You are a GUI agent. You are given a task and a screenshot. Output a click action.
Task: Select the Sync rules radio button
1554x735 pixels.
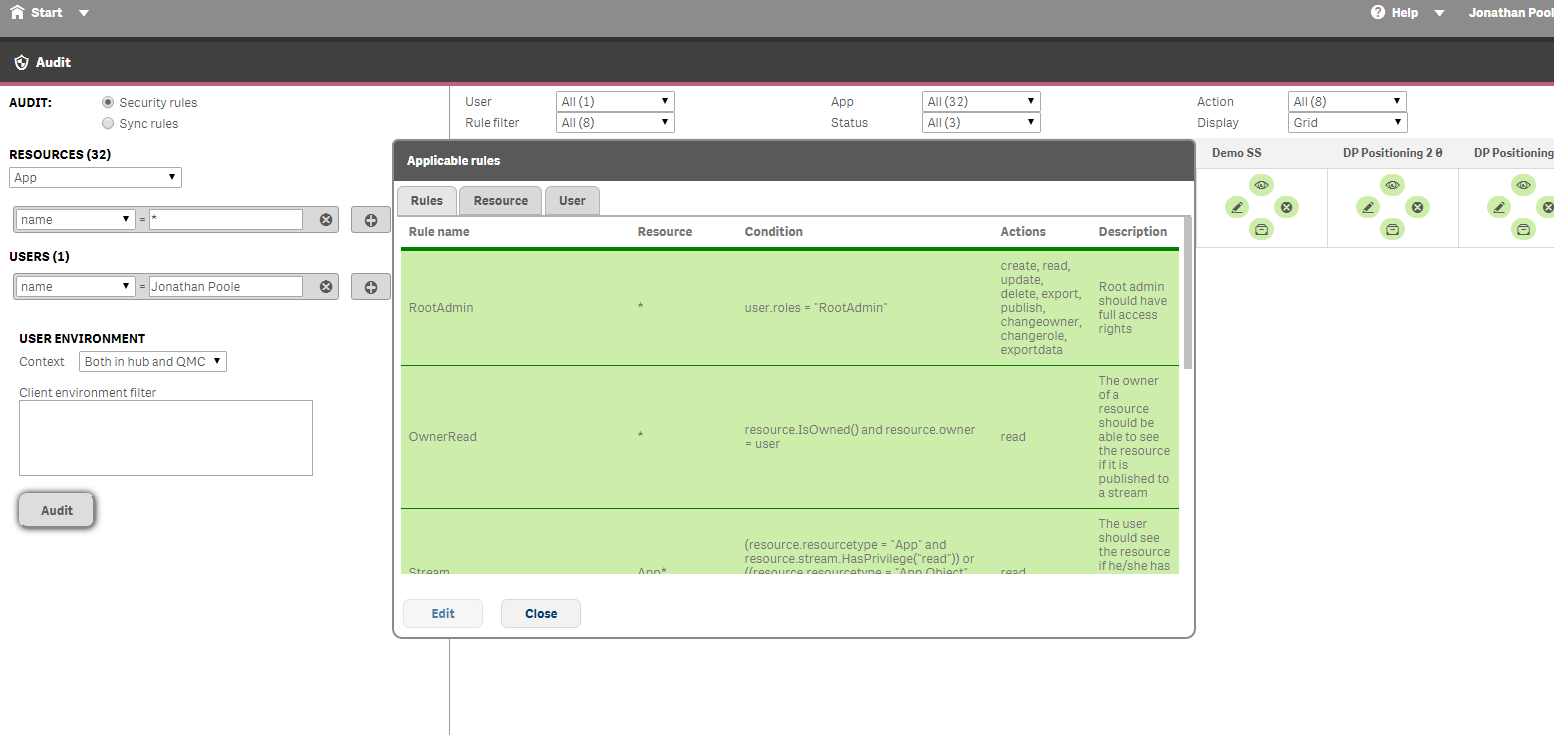coord(108,123)
